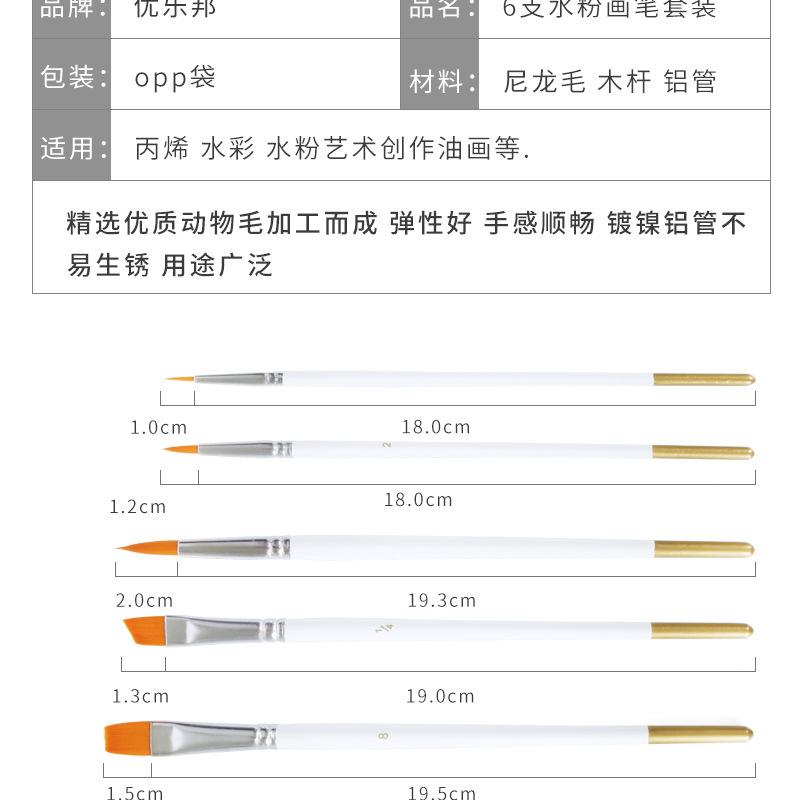
Task: Click the large pointed round brush
Action: point(435,548)
